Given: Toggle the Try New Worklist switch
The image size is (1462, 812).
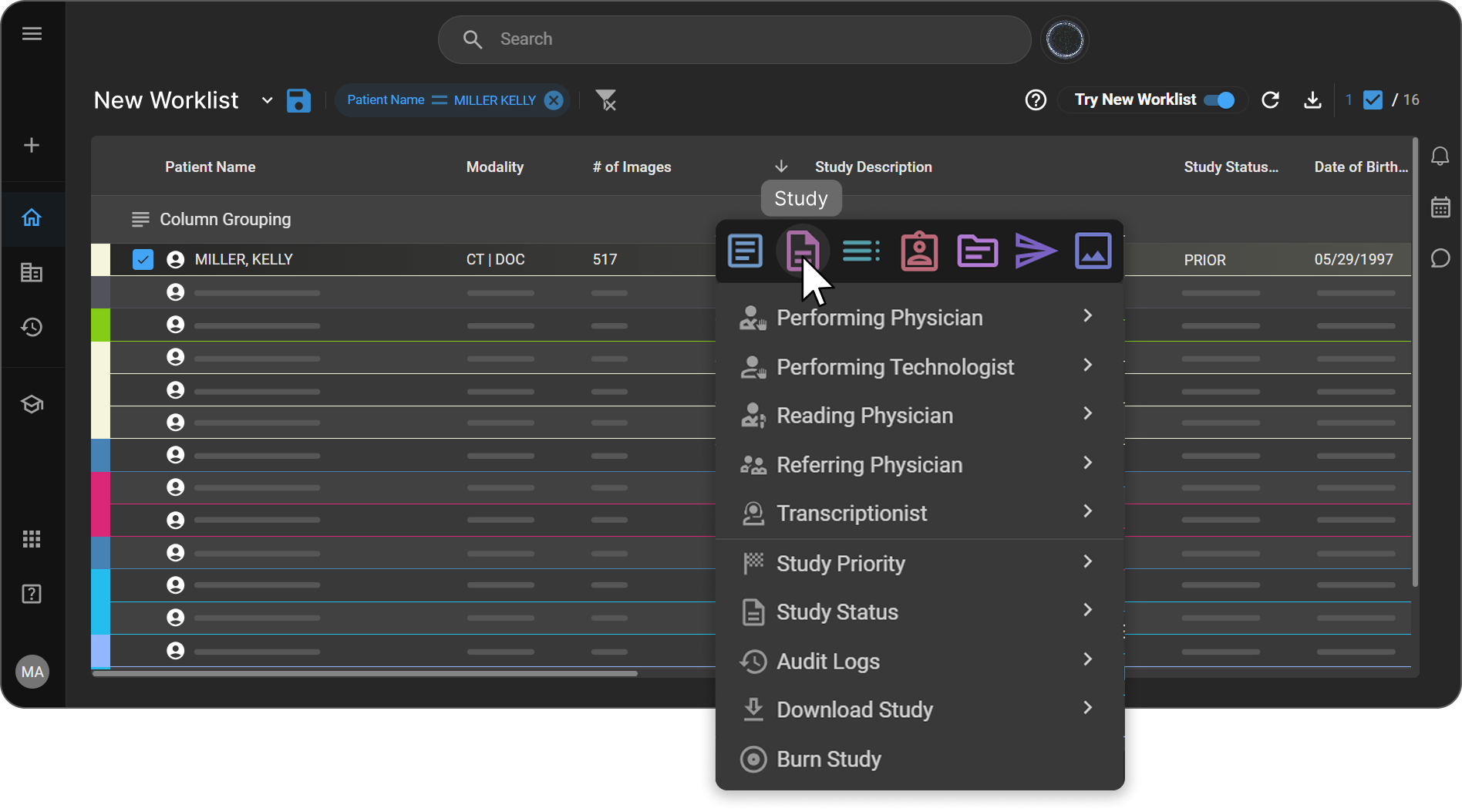Looking at the screenshot, I should [1219, 100].
